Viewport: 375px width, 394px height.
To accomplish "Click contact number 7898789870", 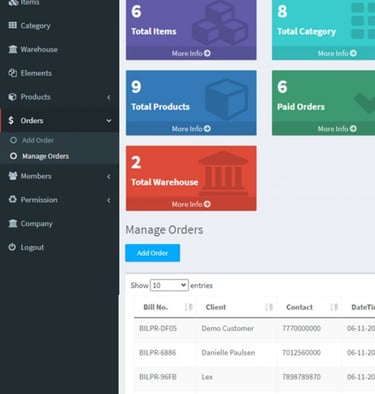I will [x=301, y=377].
